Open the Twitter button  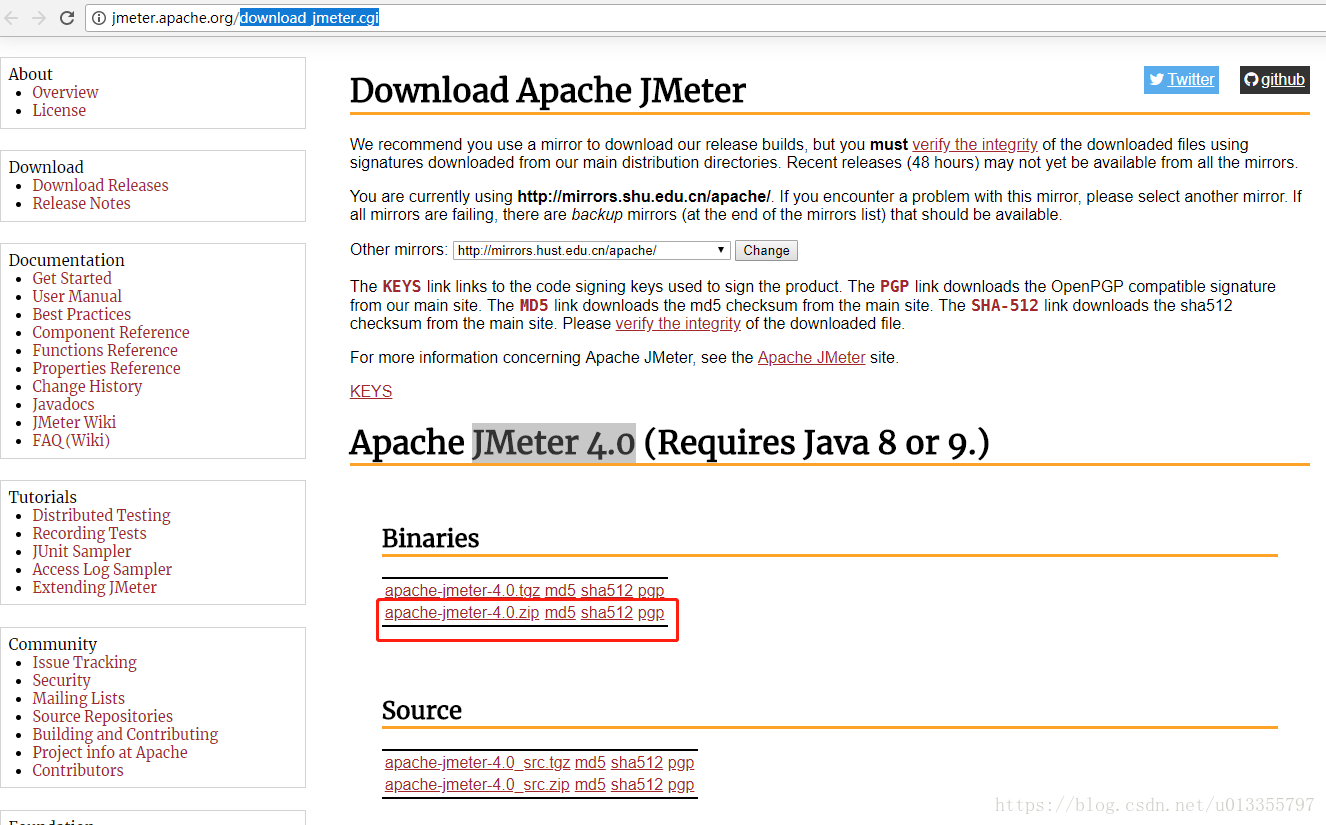[1181, 80]
